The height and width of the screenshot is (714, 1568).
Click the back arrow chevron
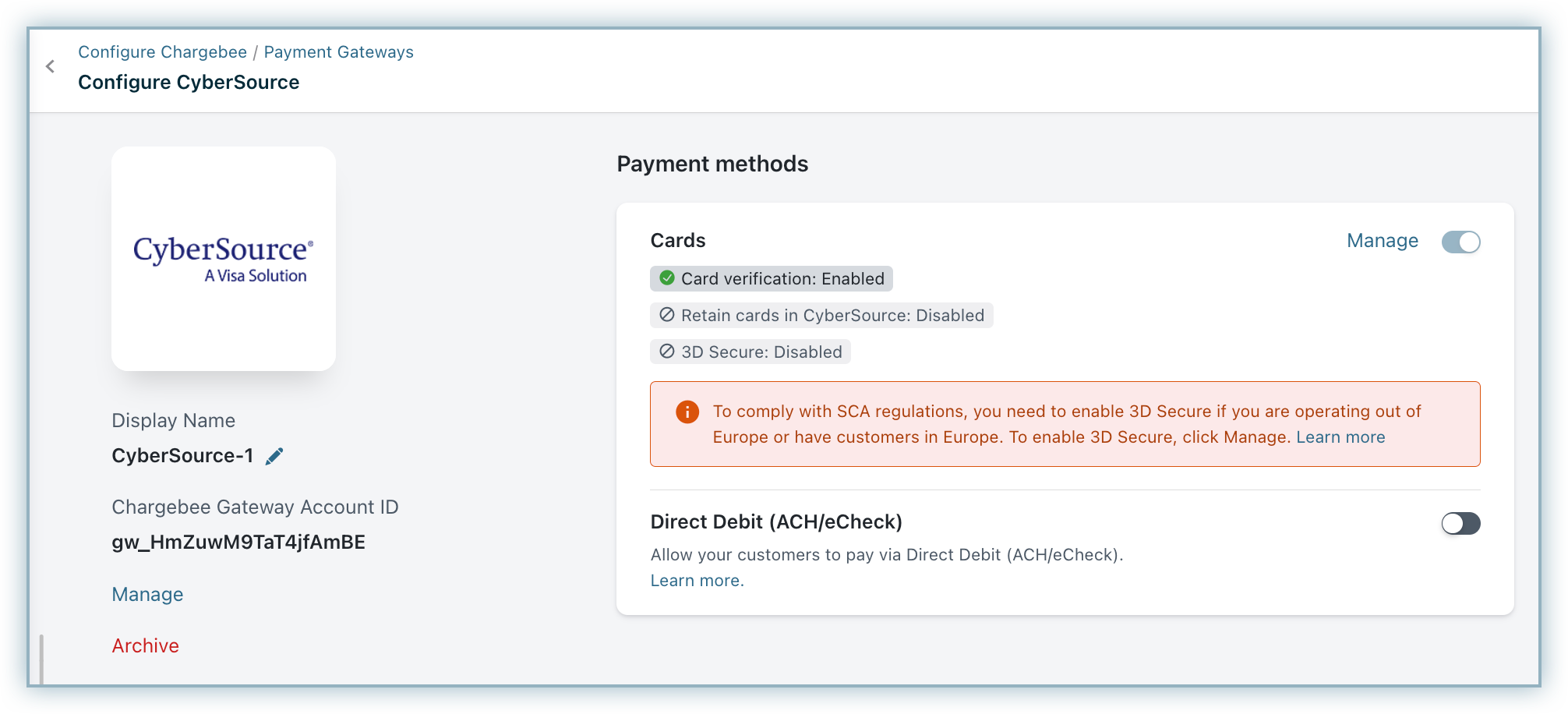[x=51, y=67]
